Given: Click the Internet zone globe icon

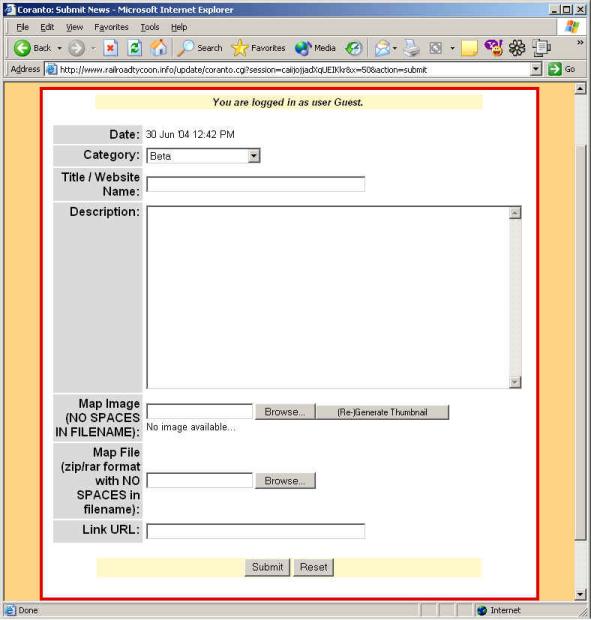Looking at the screenshot, I should [482, 610].
